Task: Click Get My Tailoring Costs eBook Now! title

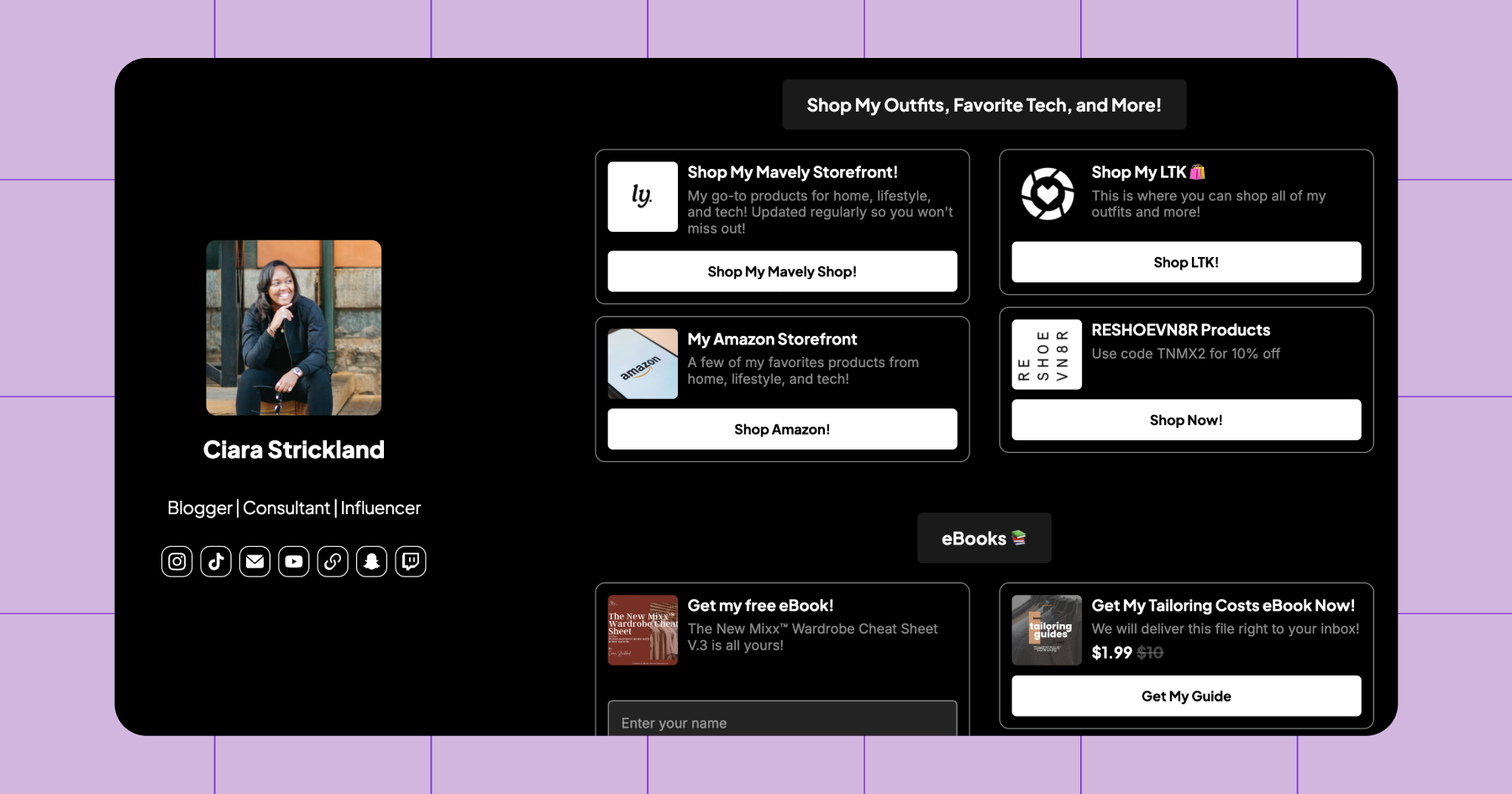Action: coord(1223,606)
